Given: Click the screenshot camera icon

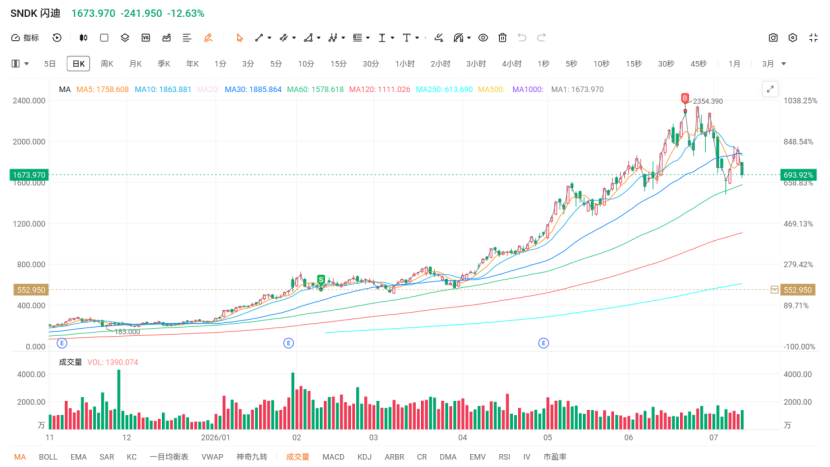Looking at the screenshot, I should pyautogui.click(x=773, y=38).
